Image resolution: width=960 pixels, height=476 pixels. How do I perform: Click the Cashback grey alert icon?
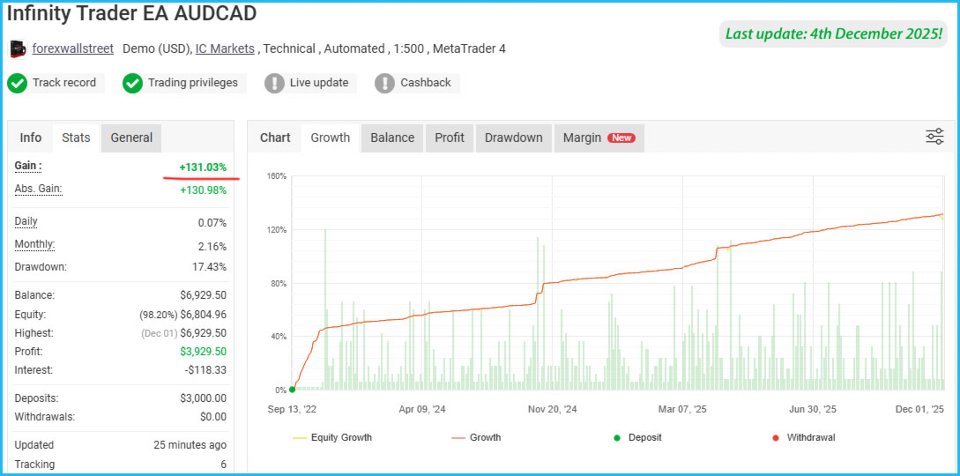(x=384, y=83)
